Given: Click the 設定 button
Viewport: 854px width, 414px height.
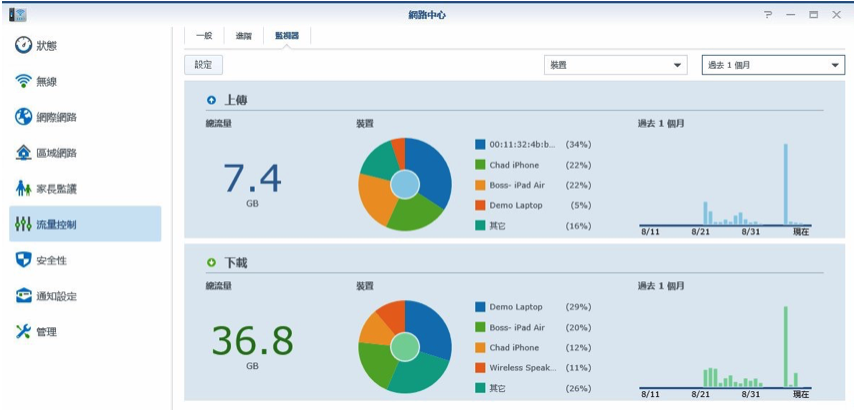Looking at the screenshot, I should click(204, 65).
